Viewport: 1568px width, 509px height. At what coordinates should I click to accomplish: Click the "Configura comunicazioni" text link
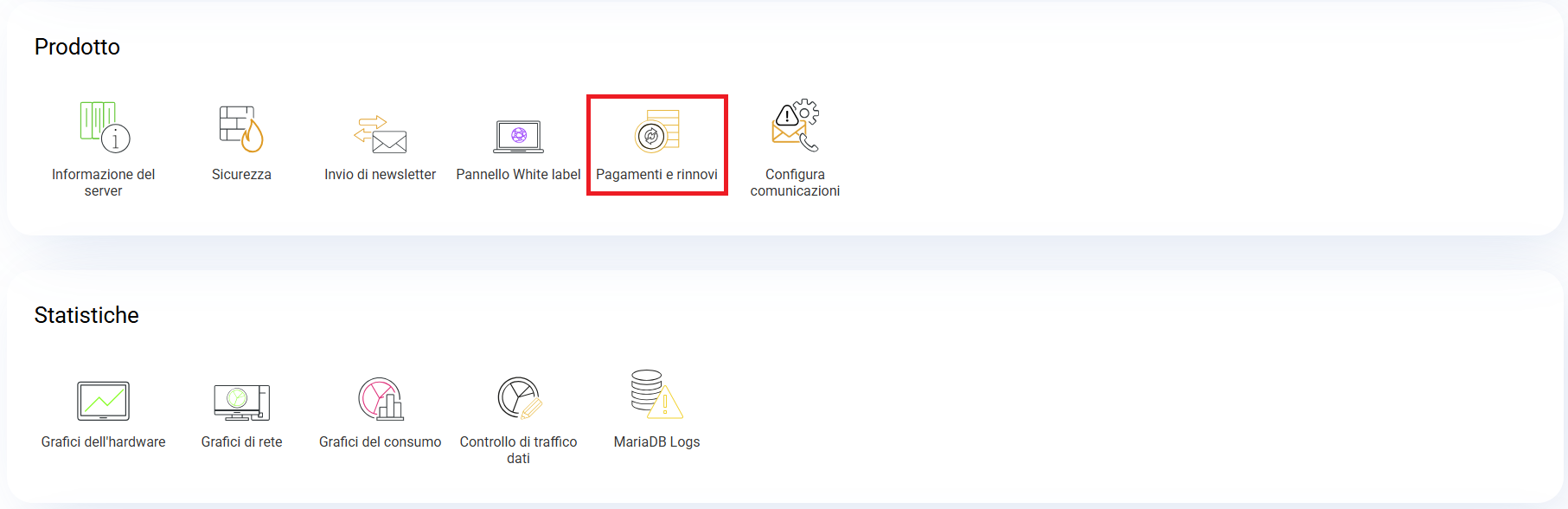pos(795,183)
